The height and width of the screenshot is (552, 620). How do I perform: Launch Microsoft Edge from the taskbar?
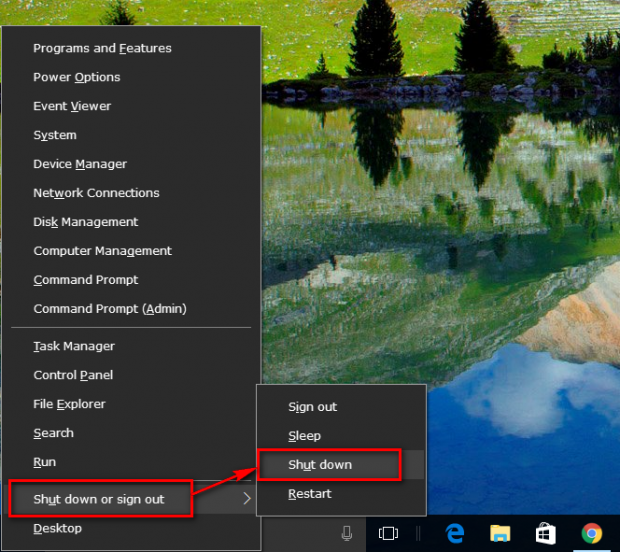[455, 533]
